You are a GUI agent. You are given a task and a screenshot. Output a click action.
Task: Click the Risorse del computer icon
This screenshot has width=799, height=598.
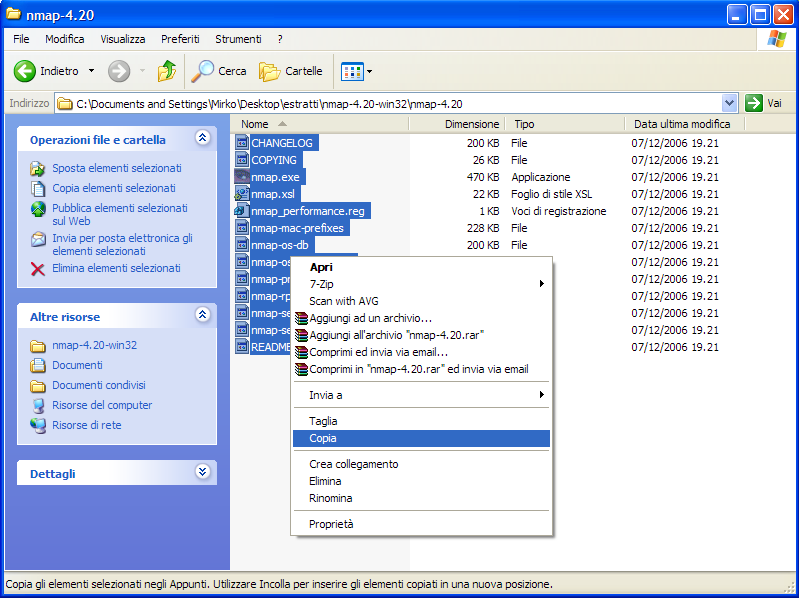[x=38, y=405]
